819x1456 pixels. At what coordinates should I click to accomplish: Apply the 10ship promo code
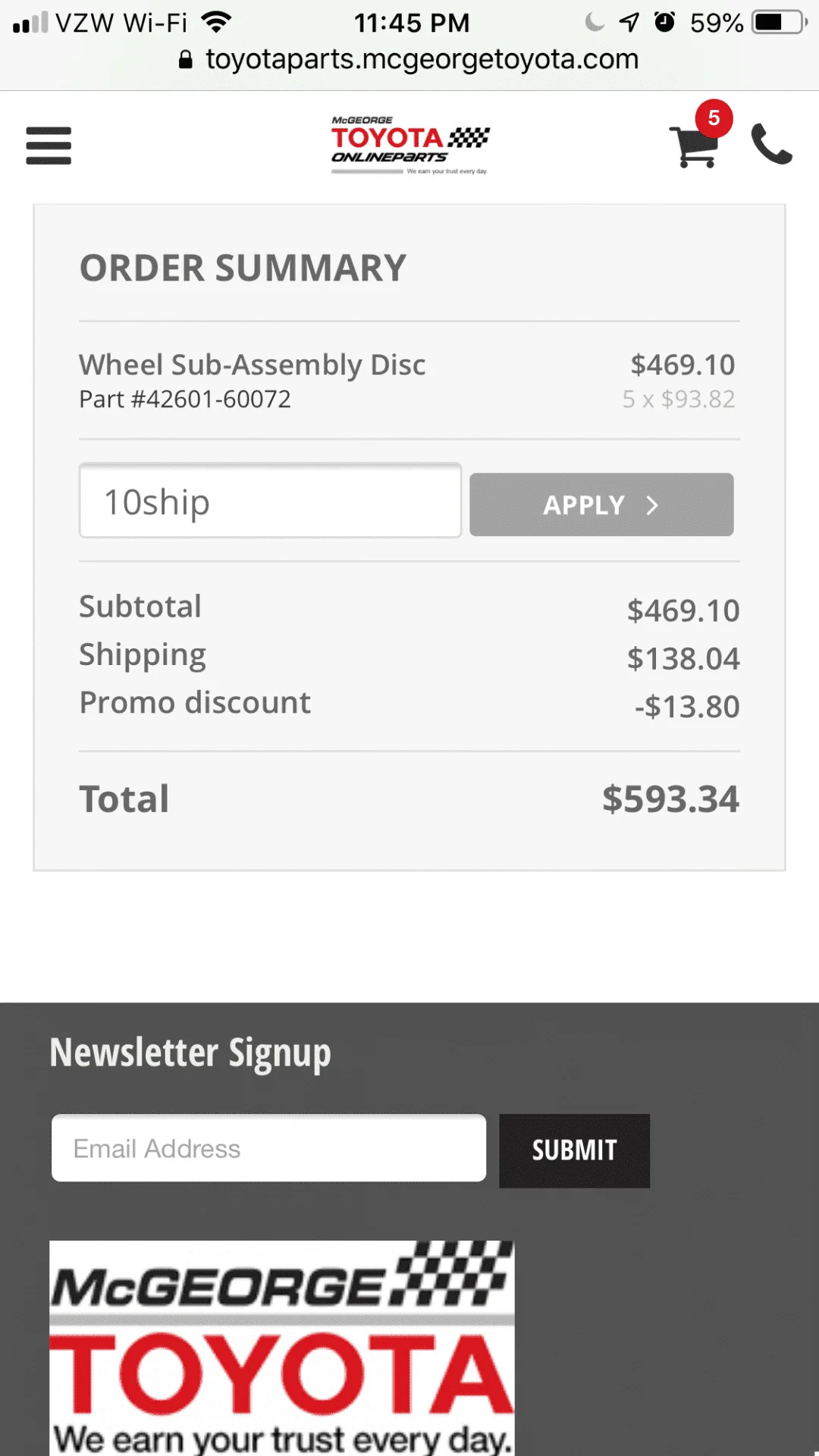click(x=601, y=505)
